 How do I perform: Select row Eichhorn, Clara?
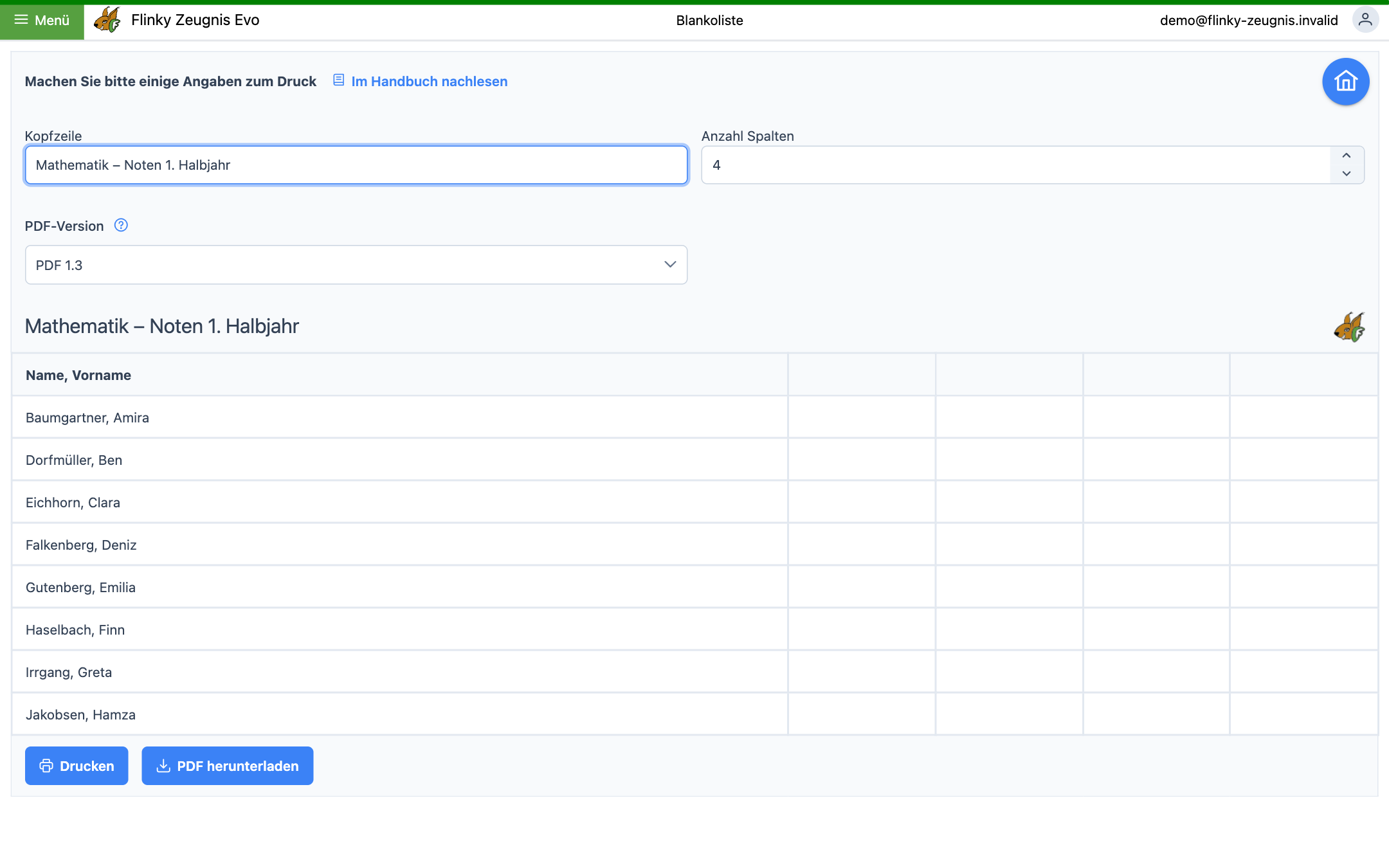tap(694, 502)
